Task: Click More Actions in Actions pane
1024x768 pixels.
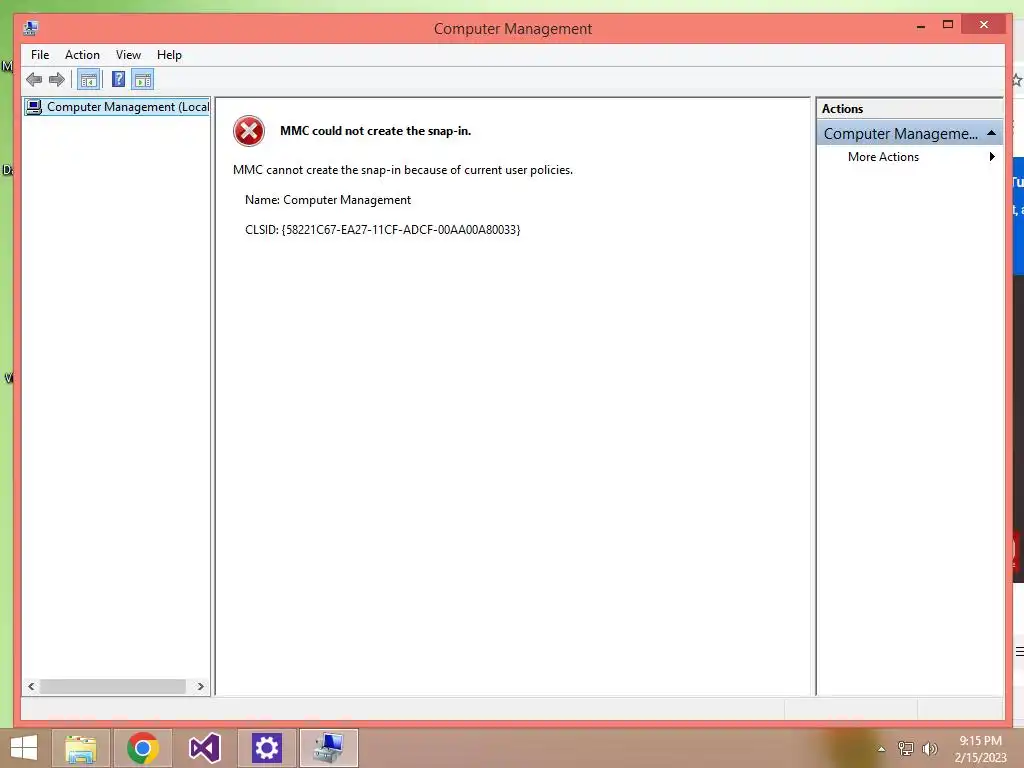Action: coord(883,157)
